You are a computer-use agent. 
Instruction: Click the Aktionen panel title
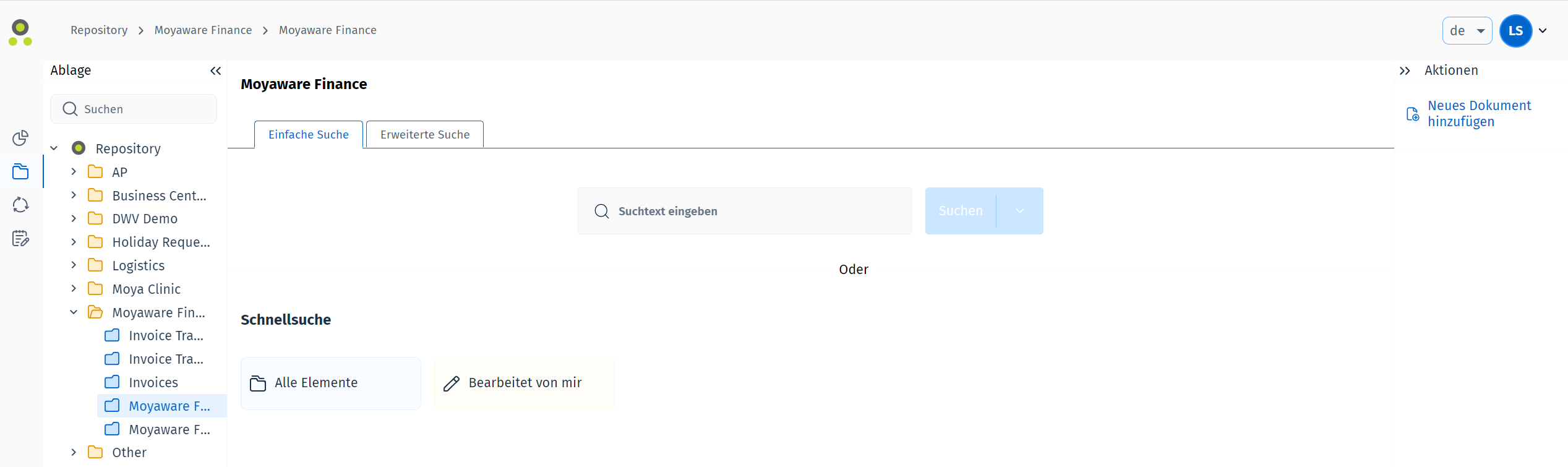coord(1451,71)
